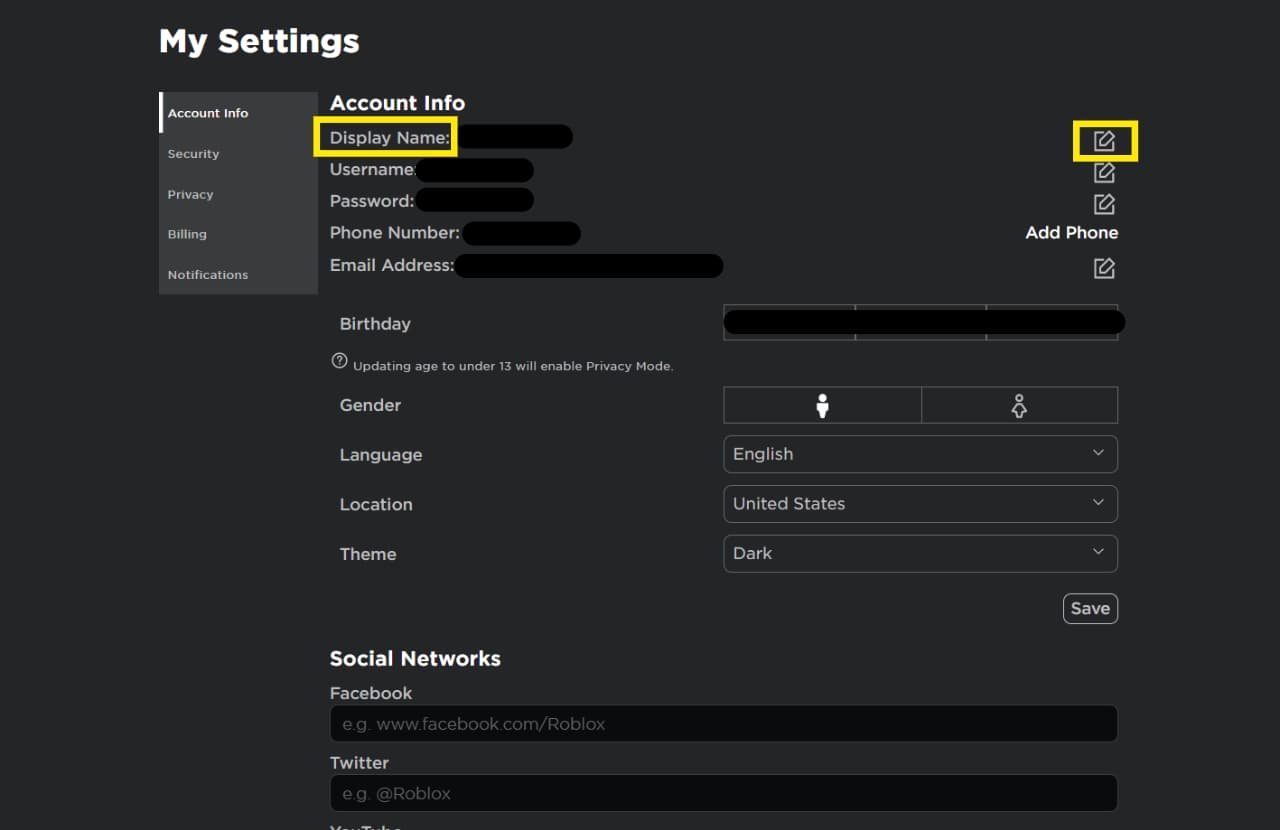
Task: Open the Privacy settings section
Action: pos(190,194)
